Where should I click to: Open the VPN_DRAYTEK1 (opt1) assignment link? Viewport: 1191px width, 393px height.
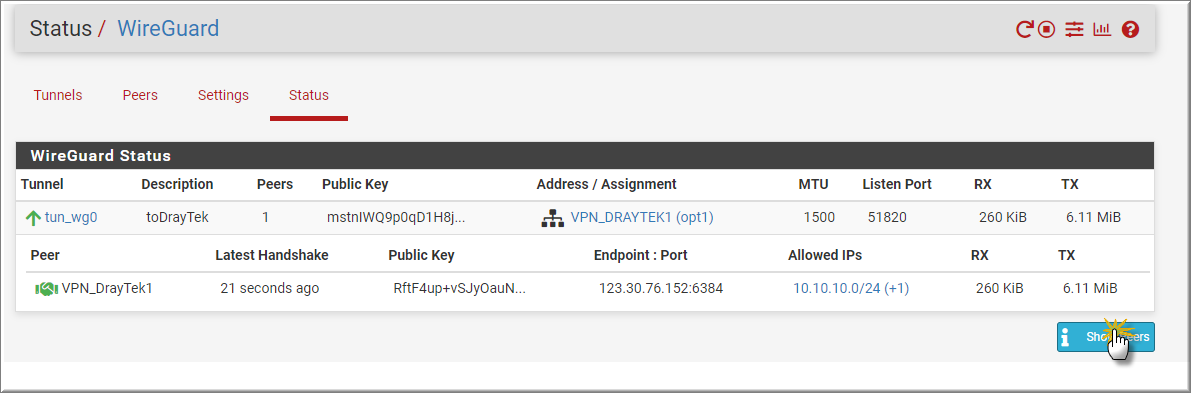(x=642, y=217)
